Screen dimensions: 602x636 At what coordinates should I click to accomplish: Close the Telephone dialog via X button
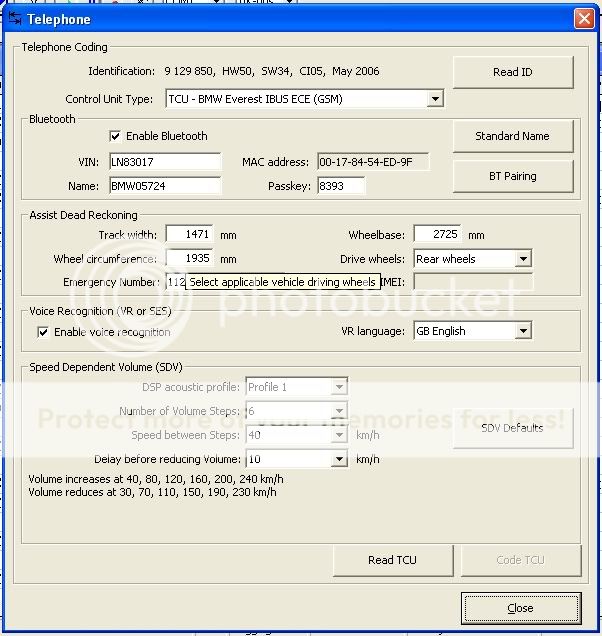(583, 19)
